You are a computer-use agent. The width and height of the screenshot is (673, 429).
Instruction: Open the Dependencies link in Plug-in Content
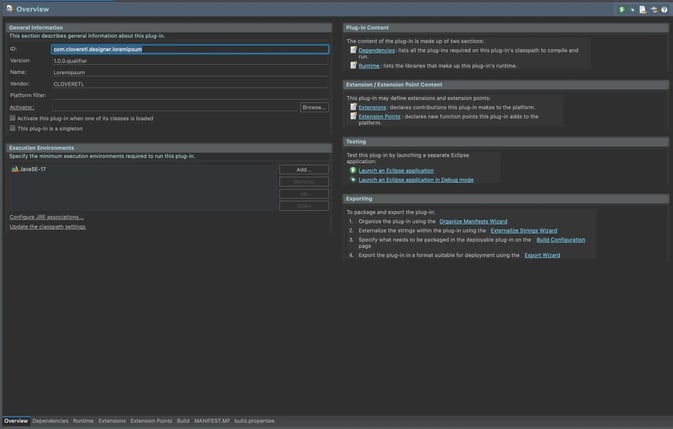tap(376, 50)
